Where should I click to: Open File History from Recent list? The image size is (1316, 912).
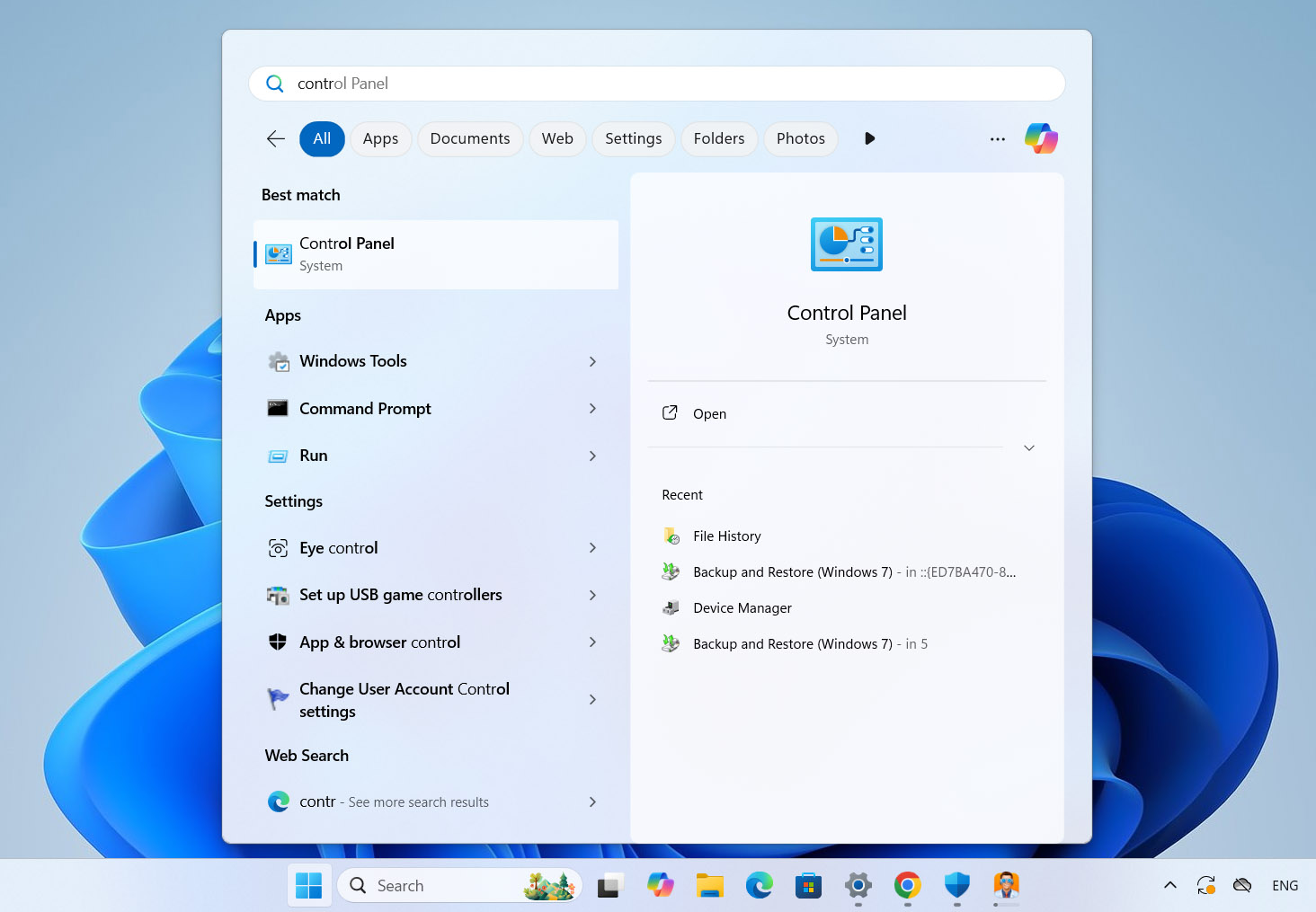pyautogui.click(x=727, y=536)
